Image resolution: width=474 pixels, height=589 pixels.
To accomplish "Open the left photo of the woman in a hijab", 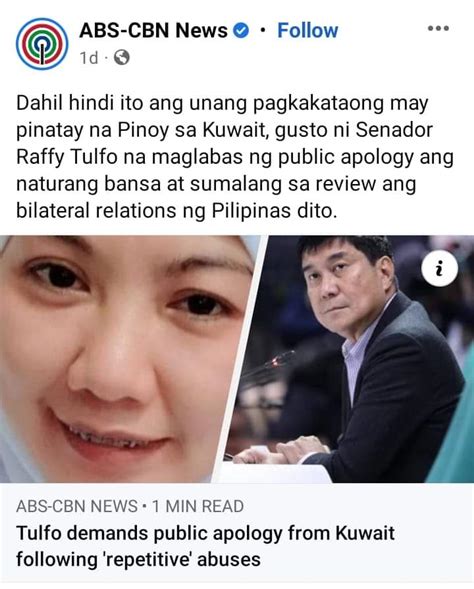I will (126, 359).
